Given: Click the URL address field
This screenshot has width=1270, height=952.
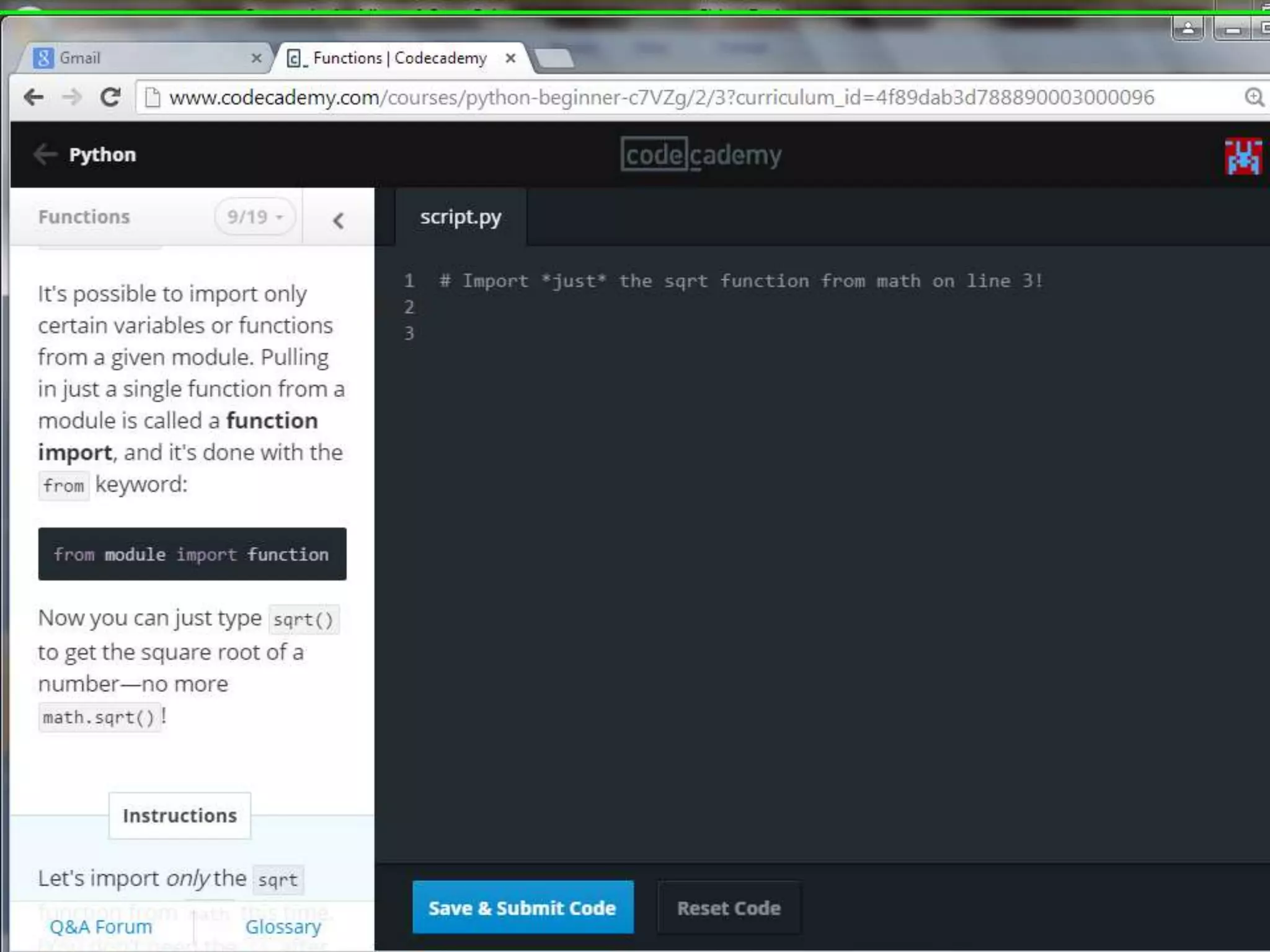Looking at the screenshot, I should point(701,97).
